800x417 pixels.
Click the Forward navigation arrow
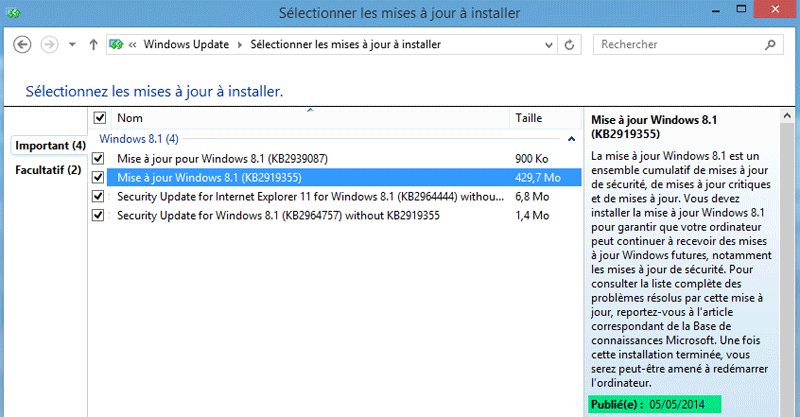pyautogui.click(x=50, y=45)
